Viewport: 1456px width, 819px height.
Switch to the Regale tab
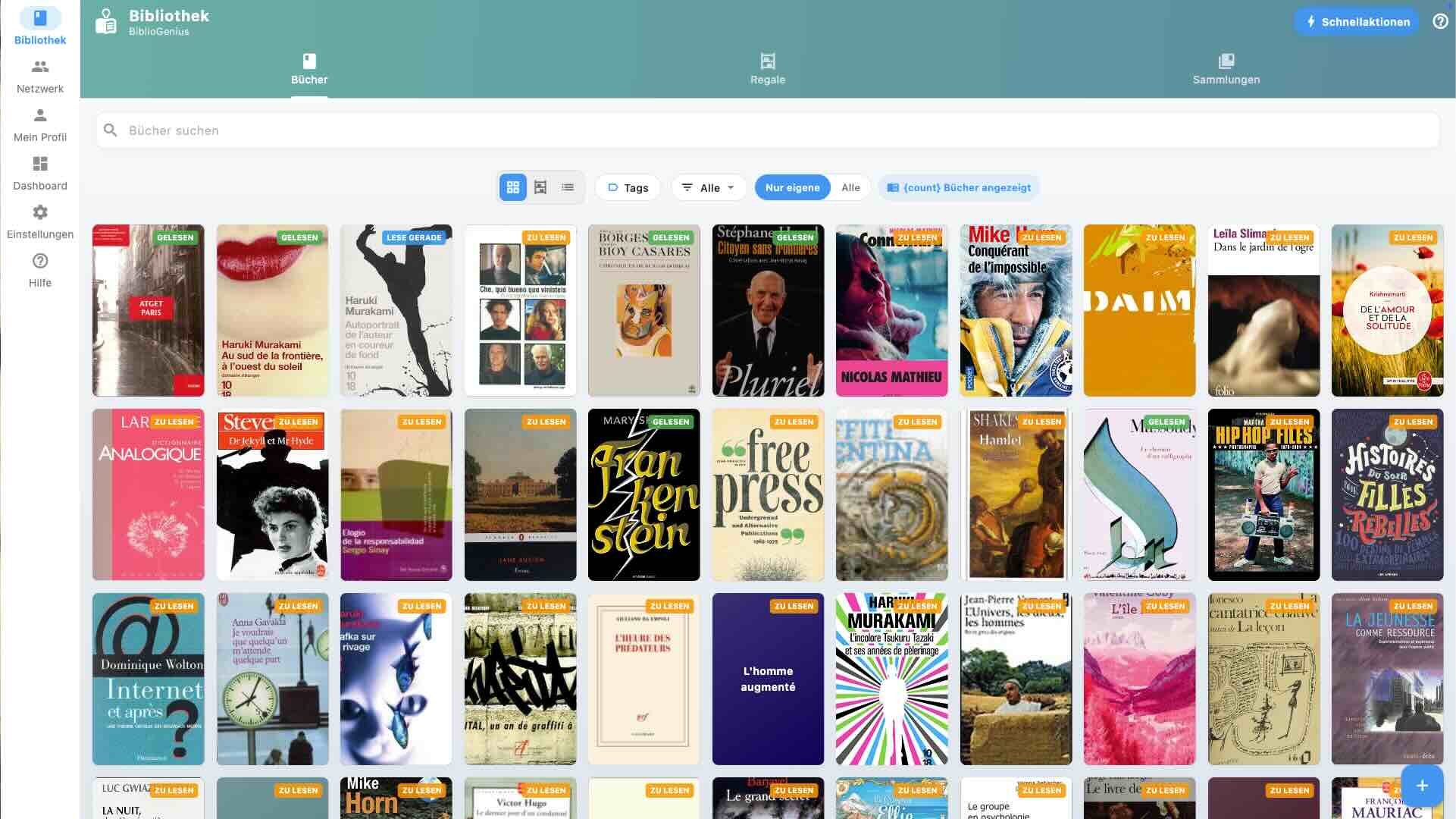768,68
